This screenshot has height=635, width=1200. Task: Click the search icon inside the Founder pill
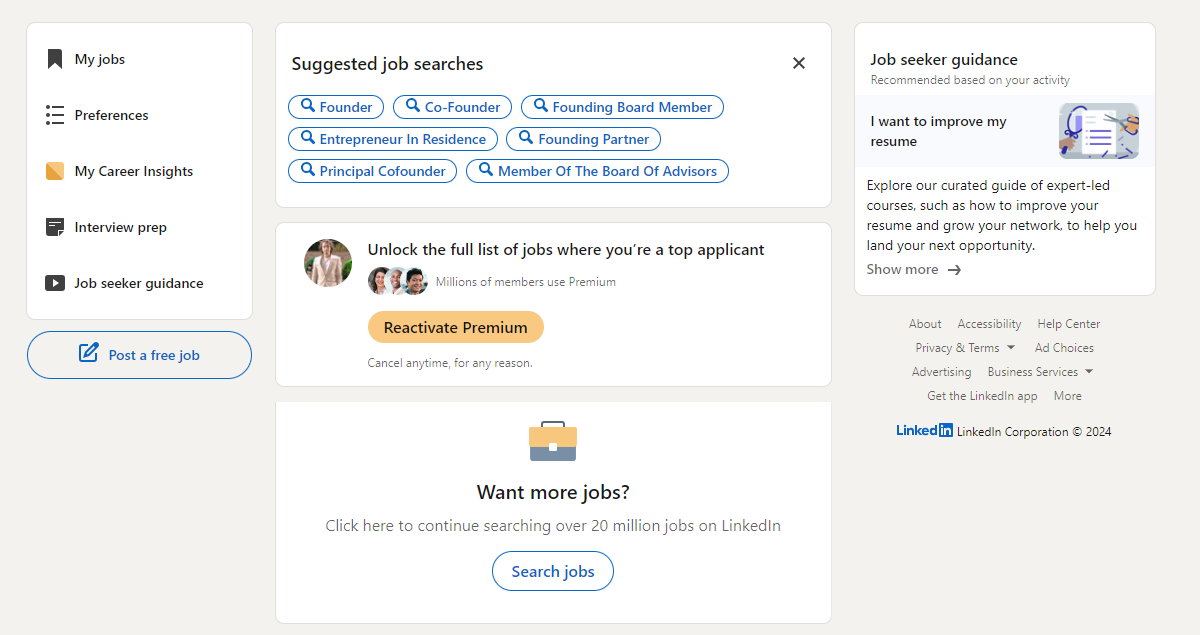[308, 106]
